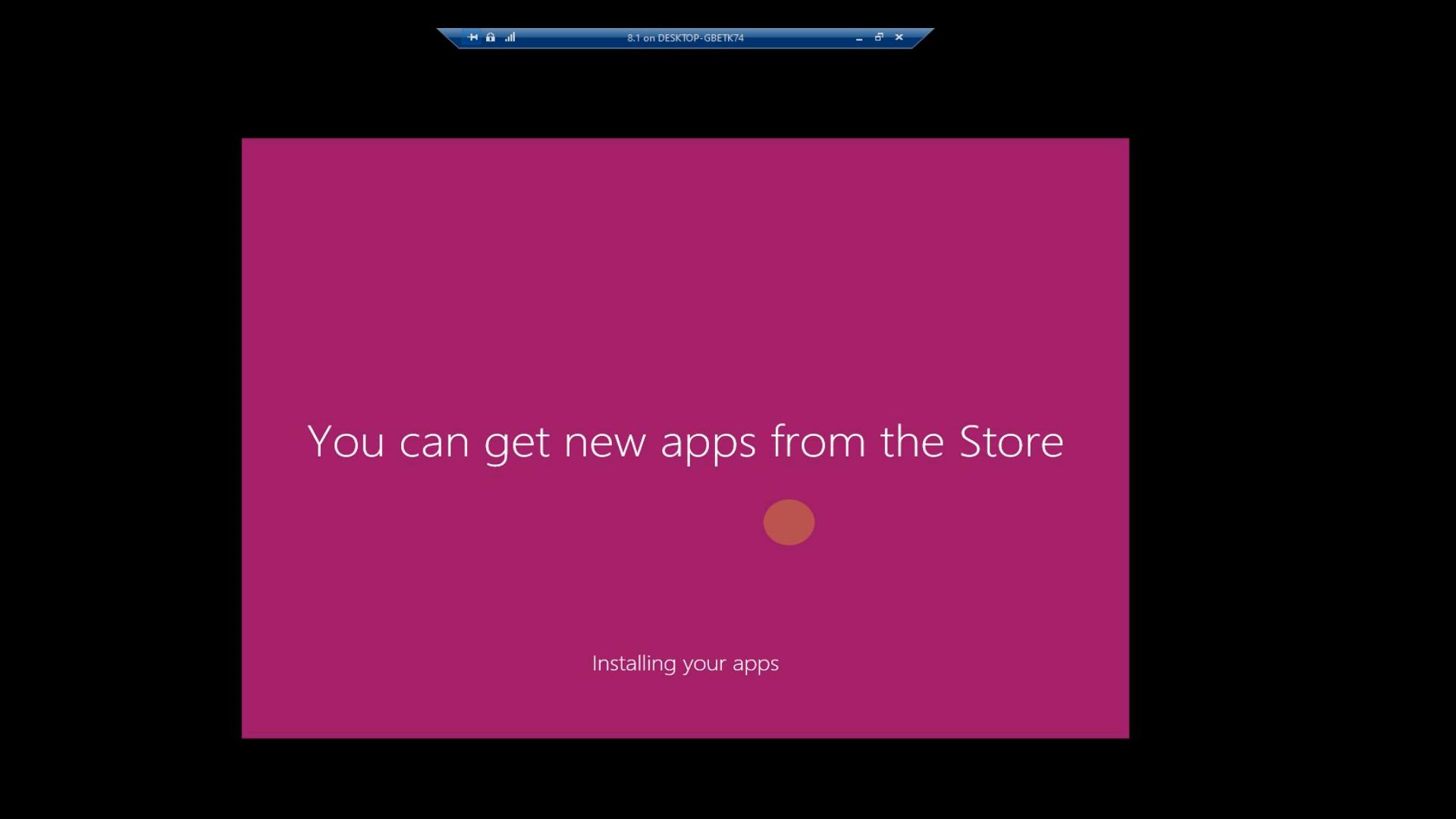Close the remote session connection bar
Image resolution: width=1456 pixels, height=819 pixels.
click(x=899, y=37)
